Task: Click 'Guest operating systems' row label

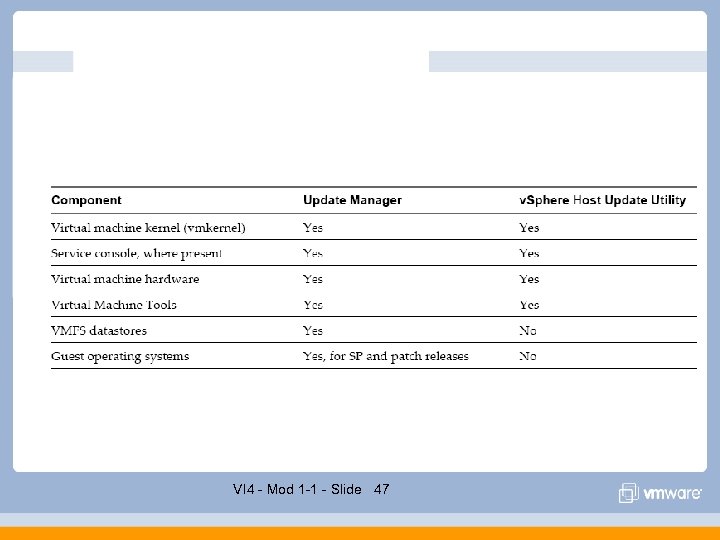Action: pyautogui.click(x=120, y=356)
